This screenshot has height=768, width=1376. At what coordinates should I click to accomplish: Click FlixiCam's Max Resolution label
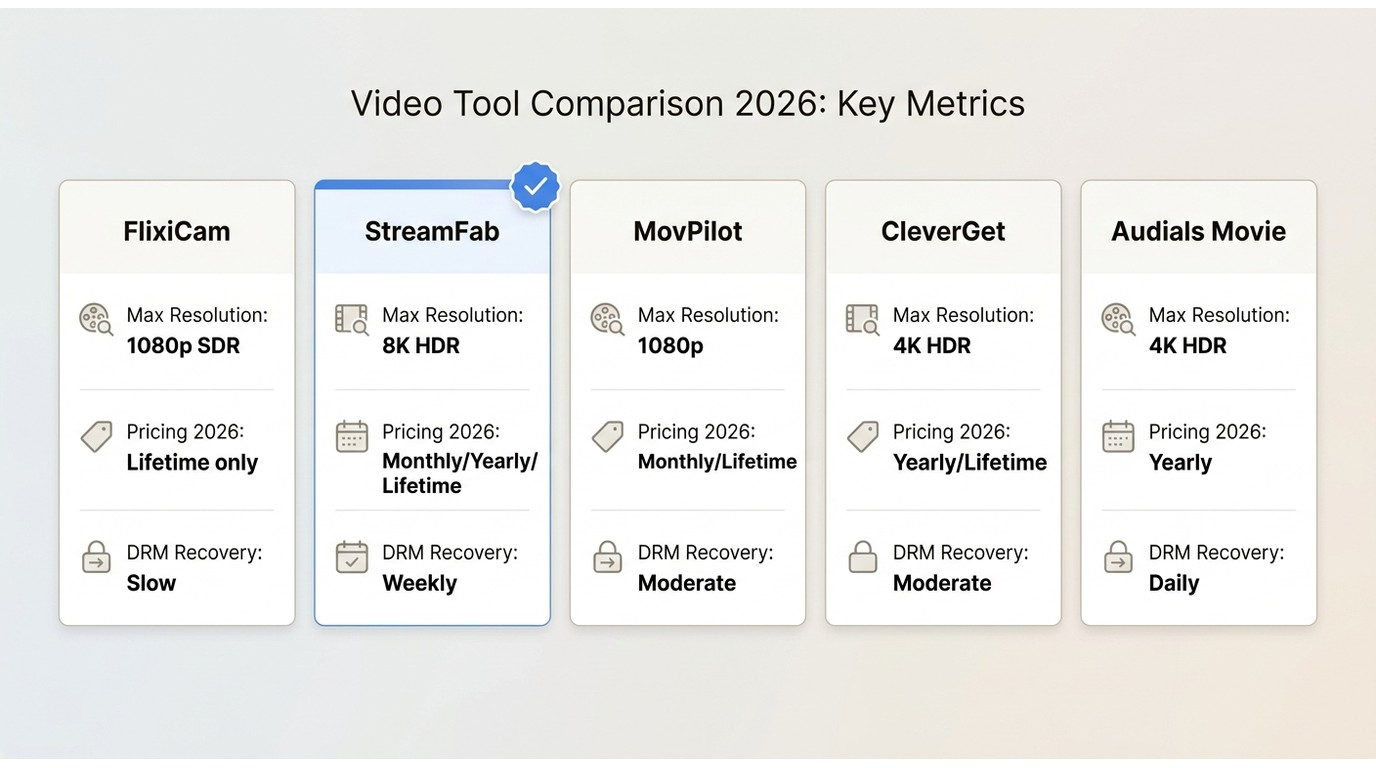[197, 315]
